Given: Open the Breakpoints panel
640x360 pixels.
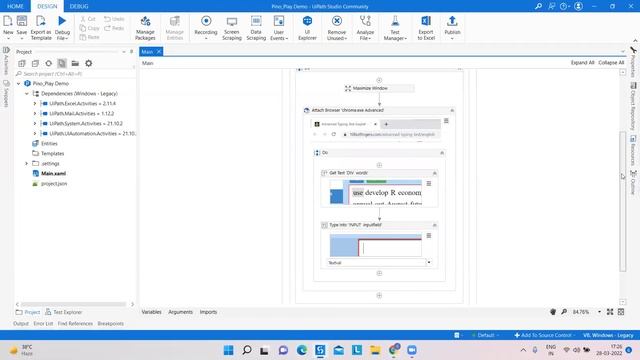Looking at the screenshot, I should [111, 323].
